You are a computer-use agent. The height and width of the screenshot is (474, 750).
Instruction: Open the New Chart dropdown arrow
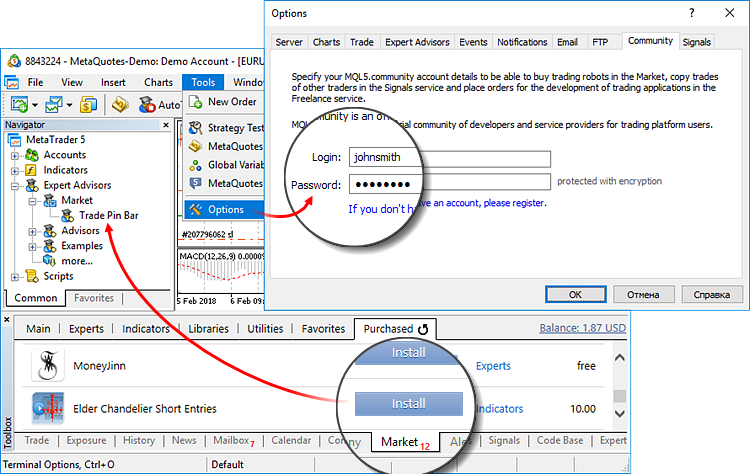click(35, 105)
